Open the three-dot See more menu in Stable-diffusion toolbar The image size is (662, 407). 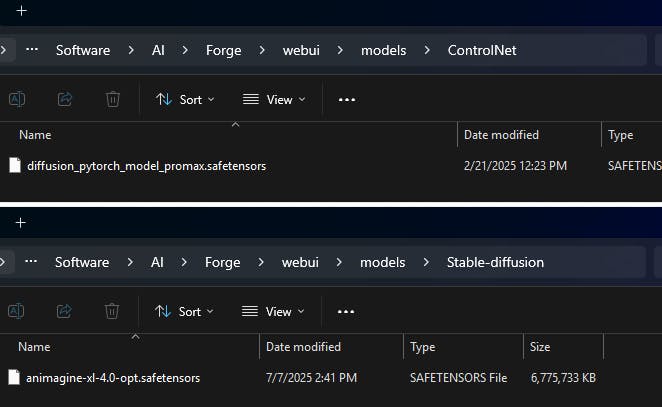click(346, 311)
